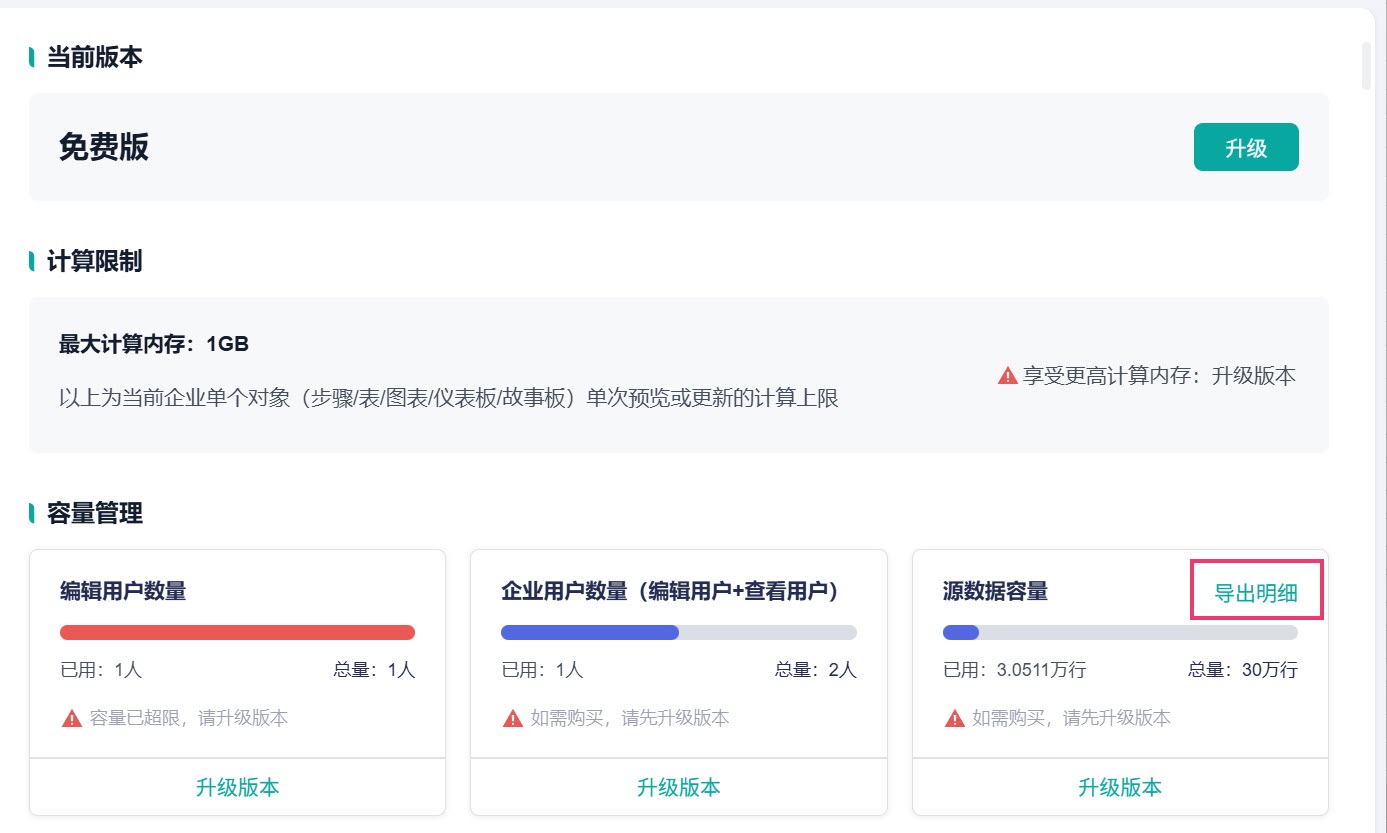Open 升级版本 under 编辑用户数量
Image resolution: width=1387 pixels, height=833 pixels.
tap(237, 787)
